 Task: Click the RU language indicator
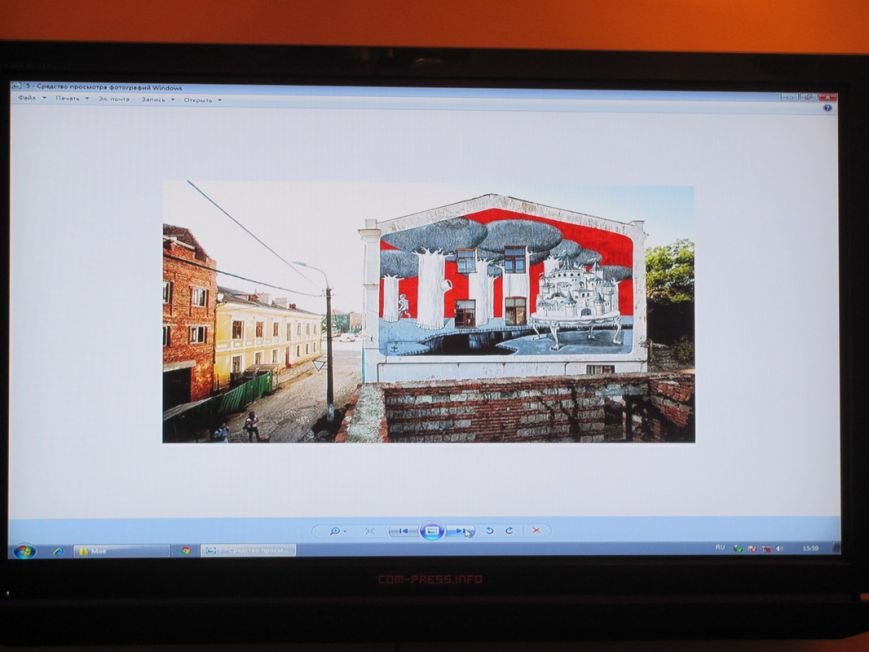[720, 548]
